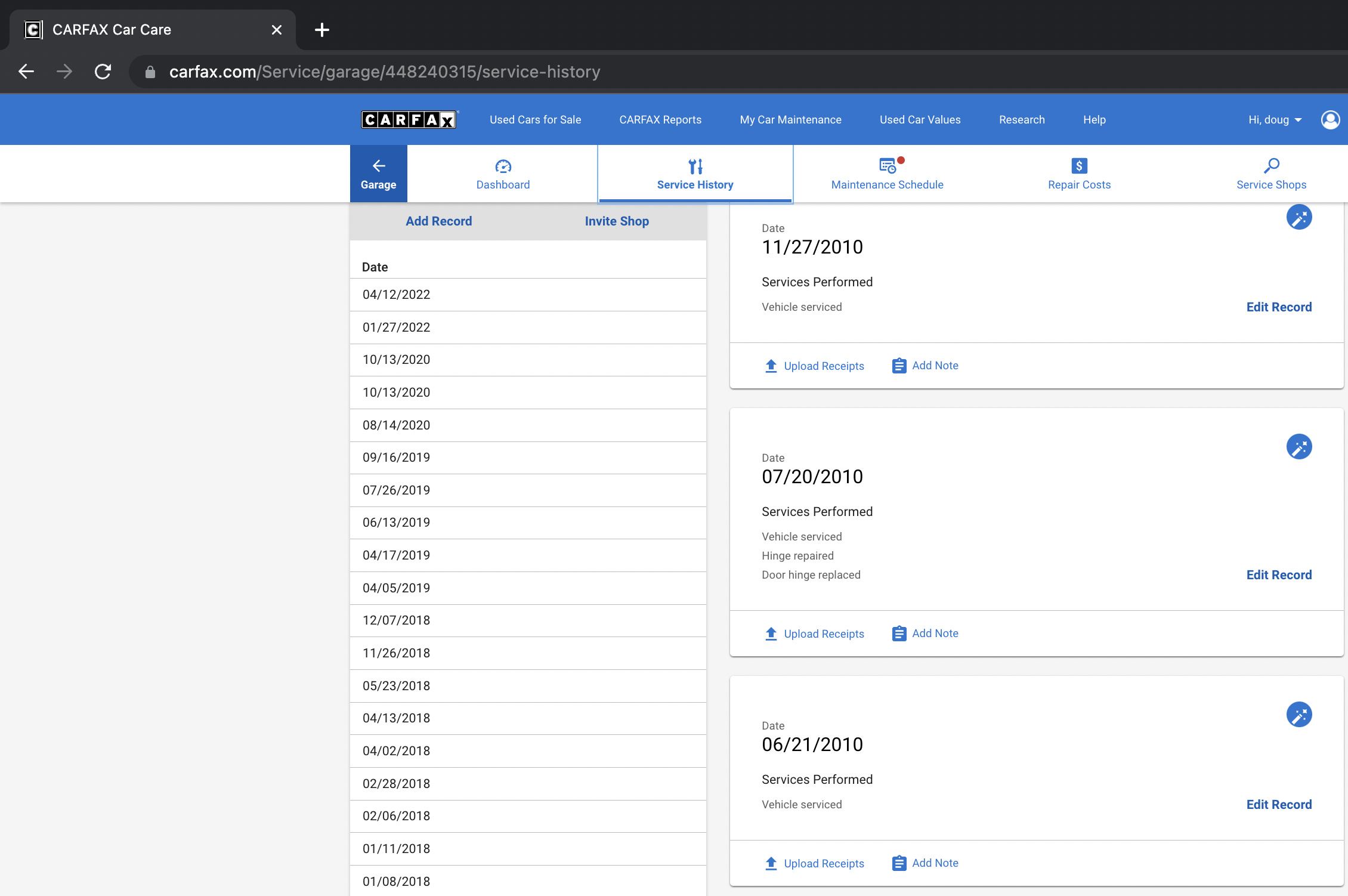
Task: Select the Service History tab
Action: pyautogui.click(x=695, y=174)
